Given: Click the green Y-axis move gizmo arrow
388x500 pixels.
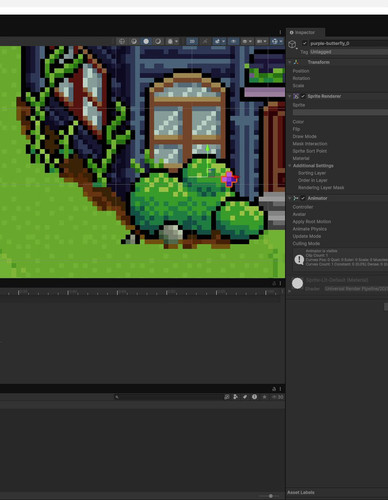Looking at the screenshot, I should click(207, 149).
